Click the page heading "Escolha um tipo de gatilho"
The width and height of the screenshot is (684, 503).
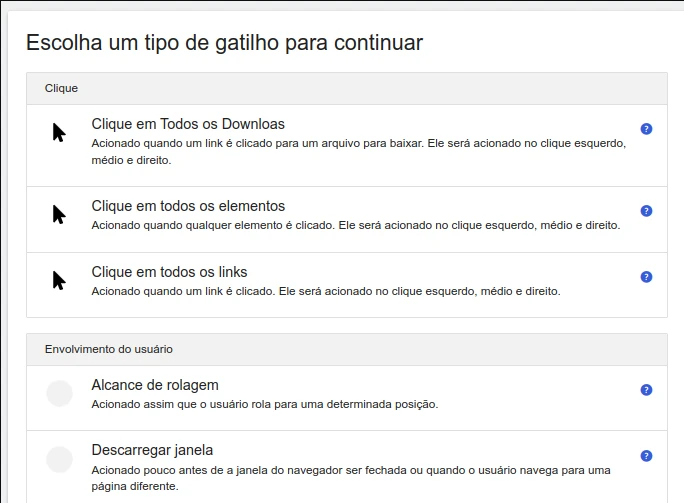tap(224, 43)
